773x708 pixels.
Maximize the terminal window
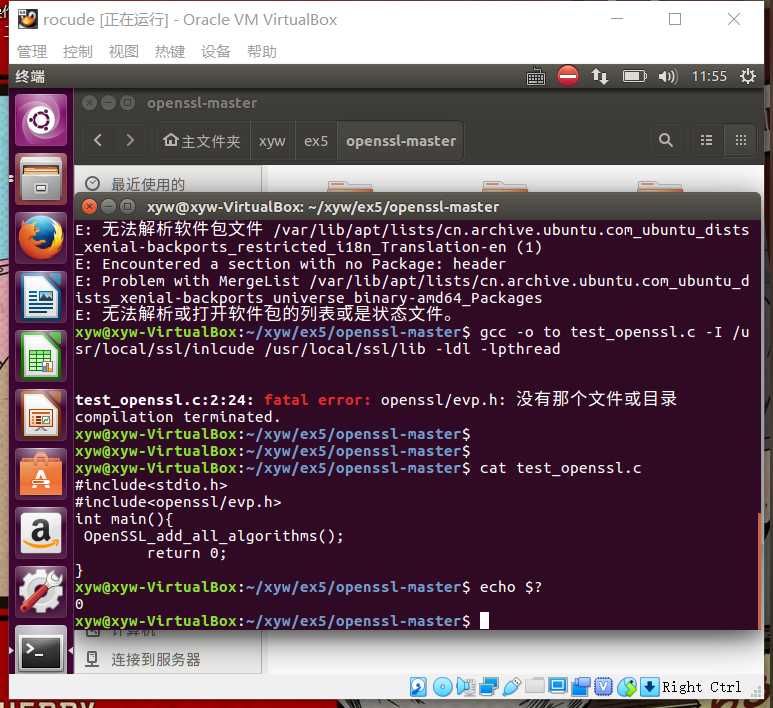(x=128, y=206)
